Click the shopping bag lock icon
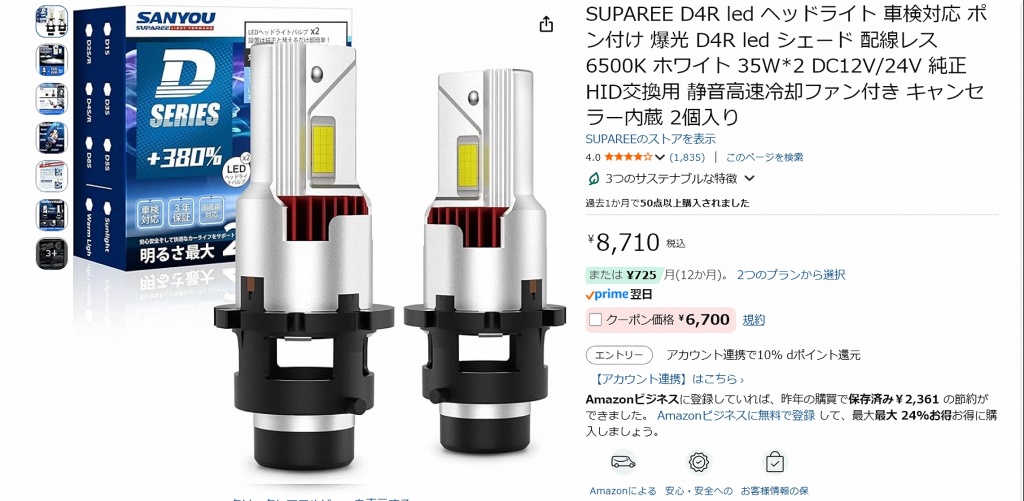The width and height of the screenshot is (1024, 501). pyautogui.click(x=775, y=462)
